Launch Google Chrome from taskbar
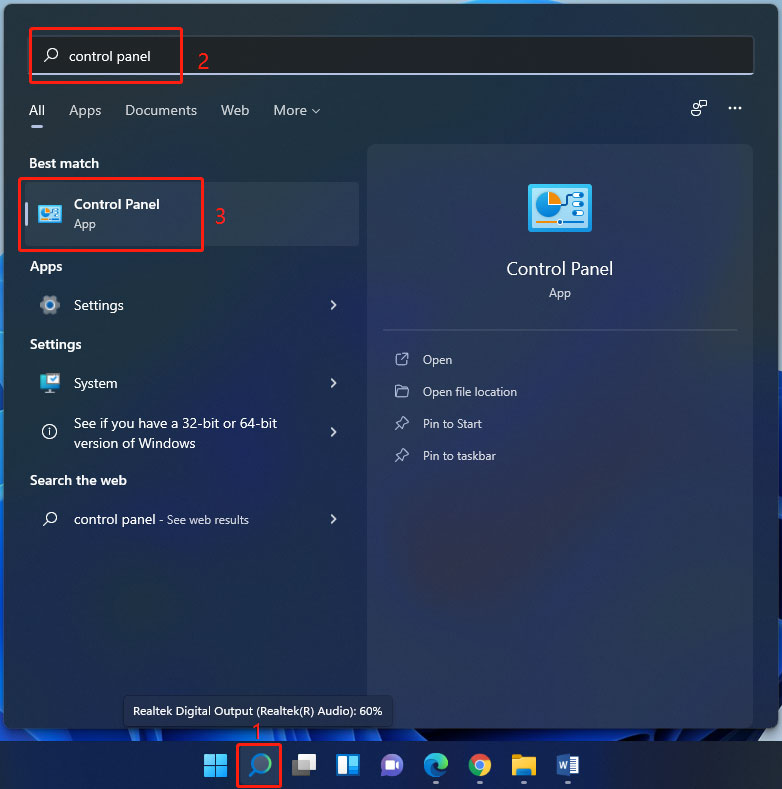Image resolution: width=782 pixels, height=789 pixels. point(480,765)
